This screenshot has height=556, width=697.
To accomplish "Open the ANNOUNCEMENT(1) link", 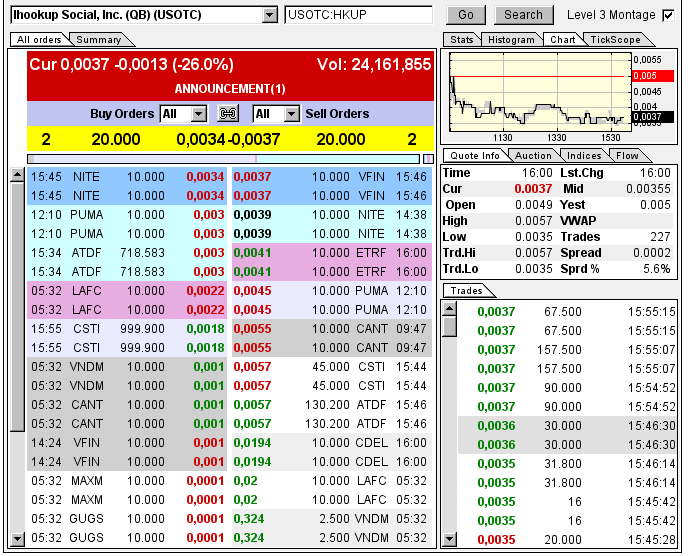I will click(x=231, y=89).
